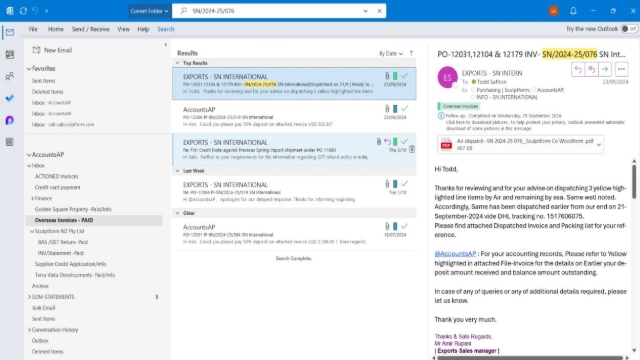Toggle Try the new Outlook switch
Viewport: 640px width, 360px height.
(629, 29)
